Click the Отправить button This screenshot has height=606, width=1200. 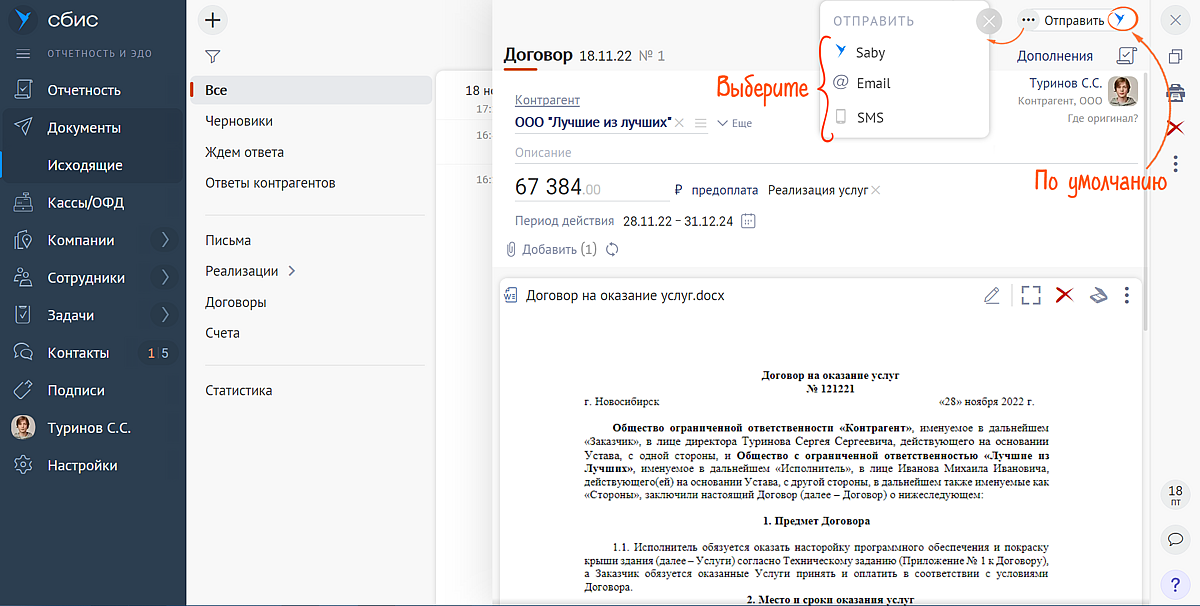click(x=1074, y=20)
